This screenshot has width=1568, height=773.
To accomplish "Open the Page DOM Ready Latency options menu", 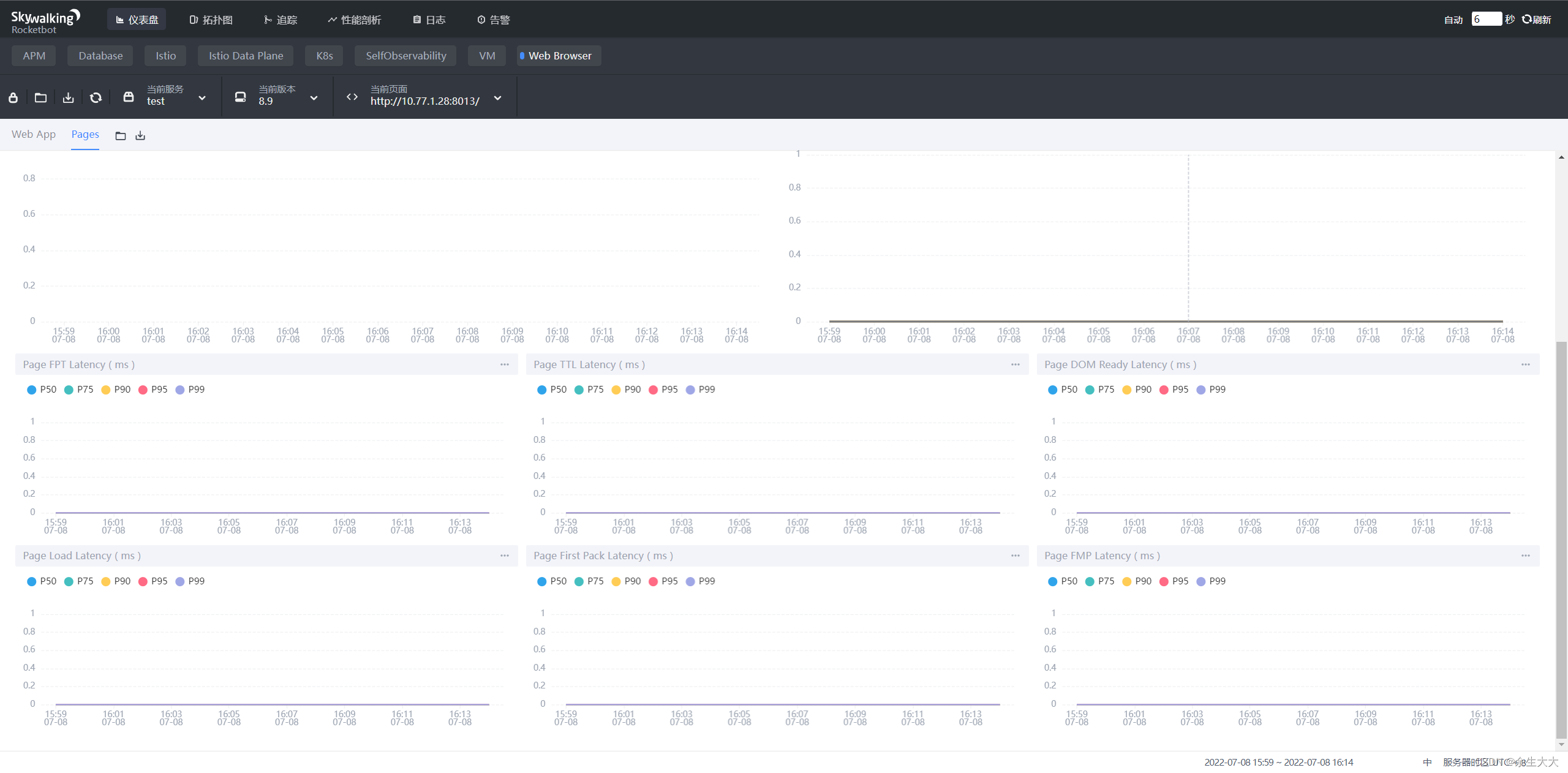I will coord(1526,364).
